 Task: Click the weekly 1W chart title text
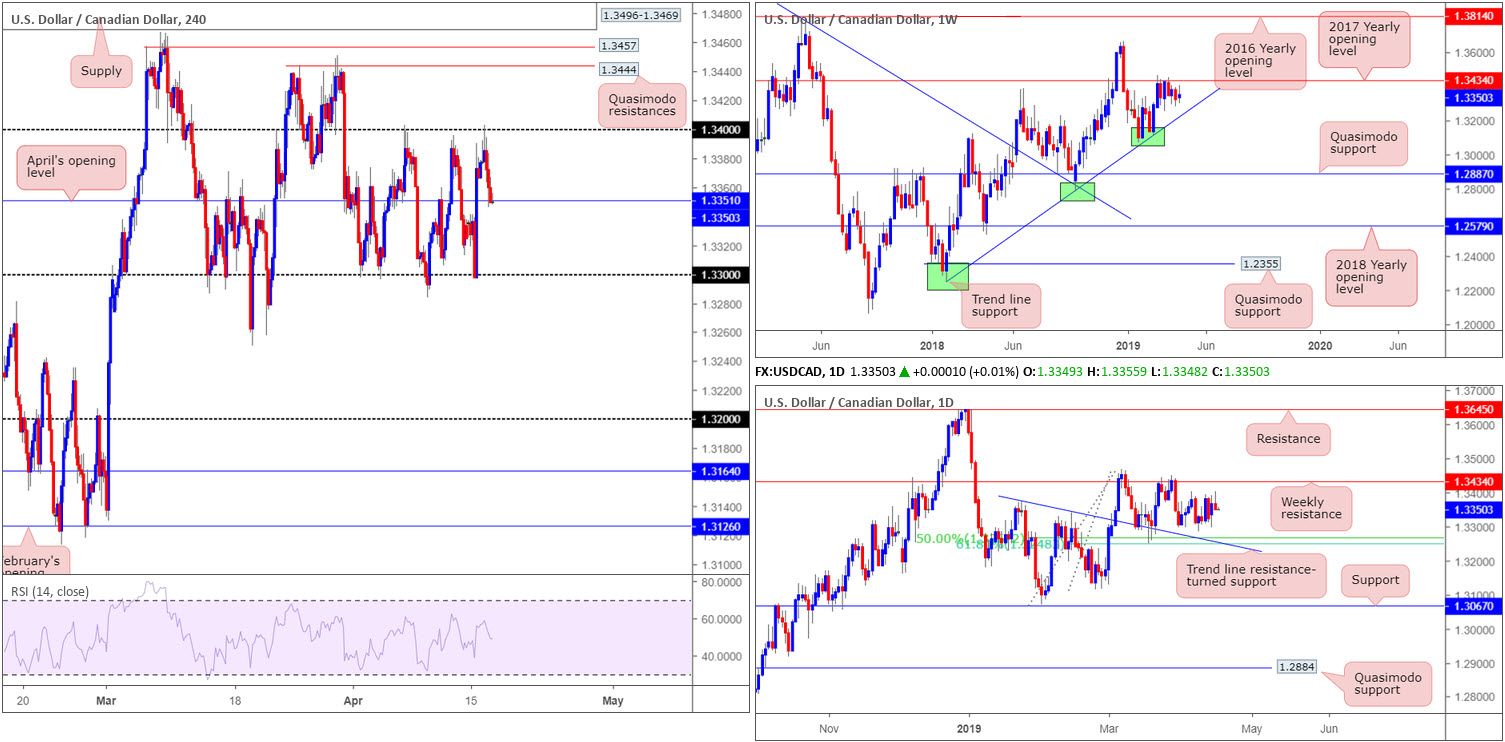coord(860,19)
